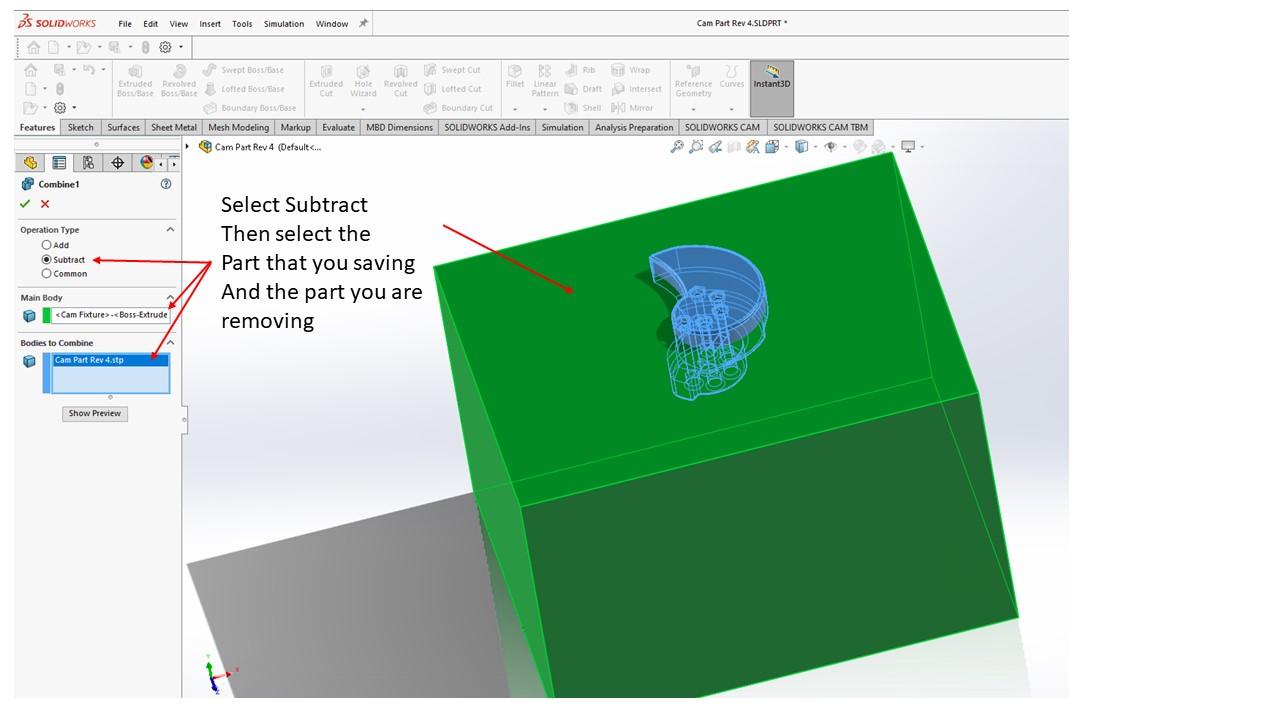Open the Evaluate tab
Screen dimensions: 1280x720
pos(338,127)
